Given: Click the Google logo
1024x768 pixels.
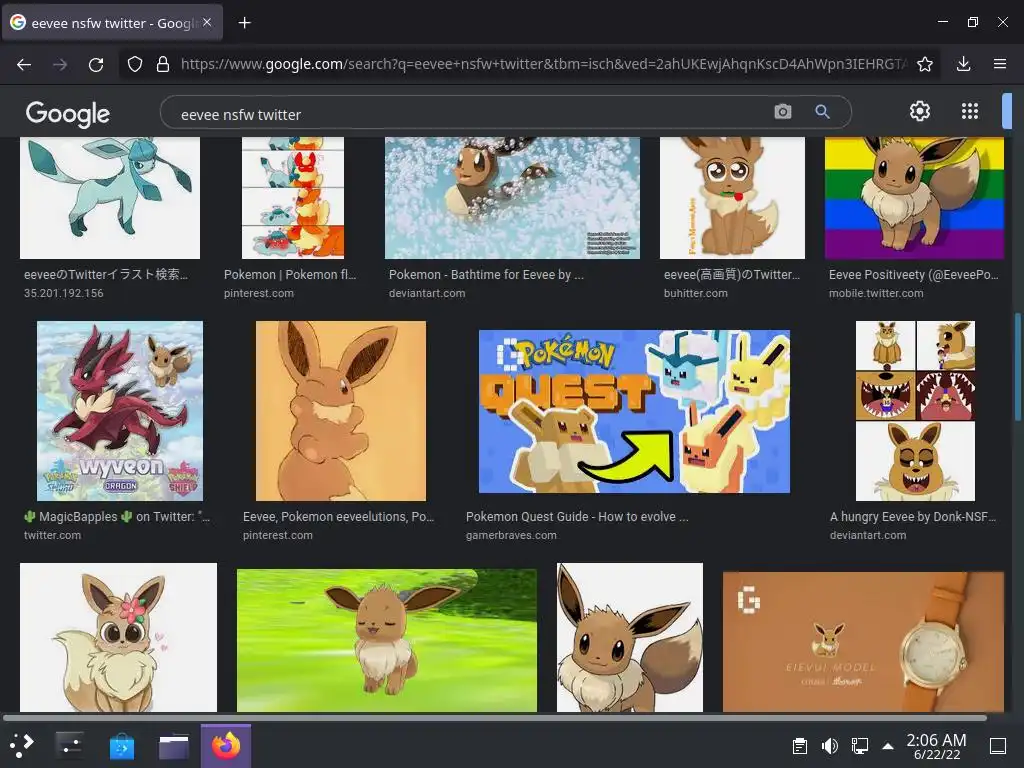Looking at the screenshot, I should [x=68, y=114].
